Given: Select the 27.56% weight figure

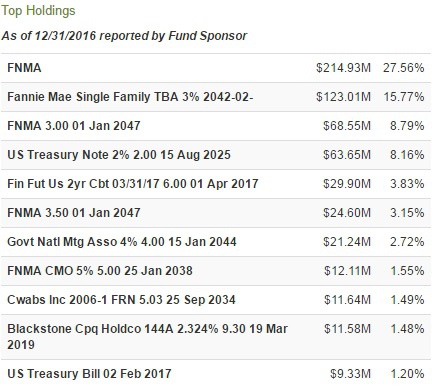Looking at the screenshot, I should coord(404,68).
